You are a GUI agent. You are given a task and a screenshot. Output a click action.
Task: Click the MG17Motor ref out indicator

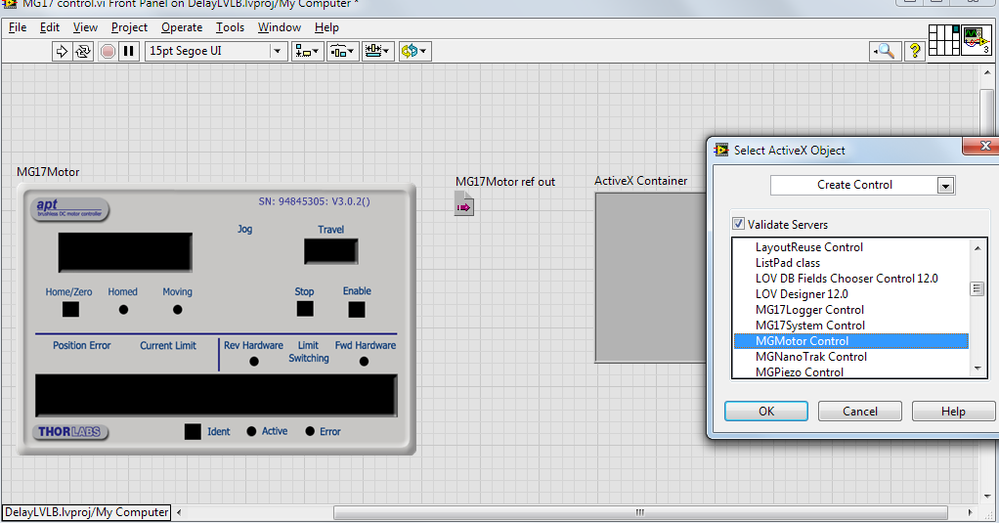pyautogui.click(x=464, y=205)
